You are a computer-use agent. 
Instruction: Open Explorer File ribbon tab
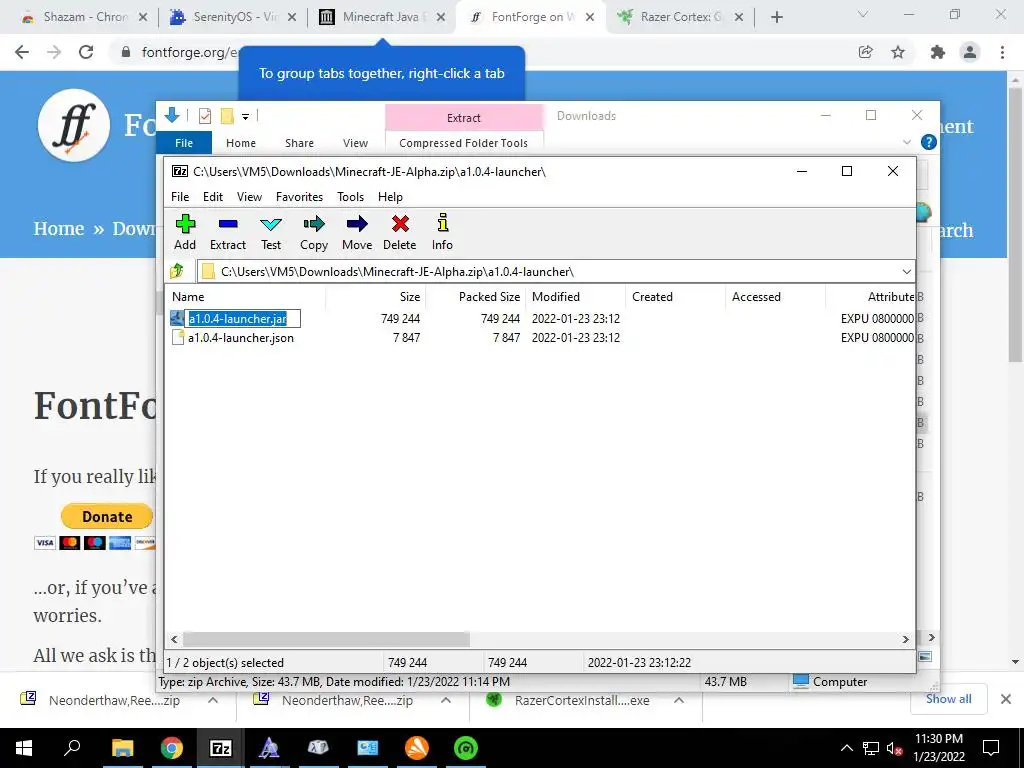184,142
